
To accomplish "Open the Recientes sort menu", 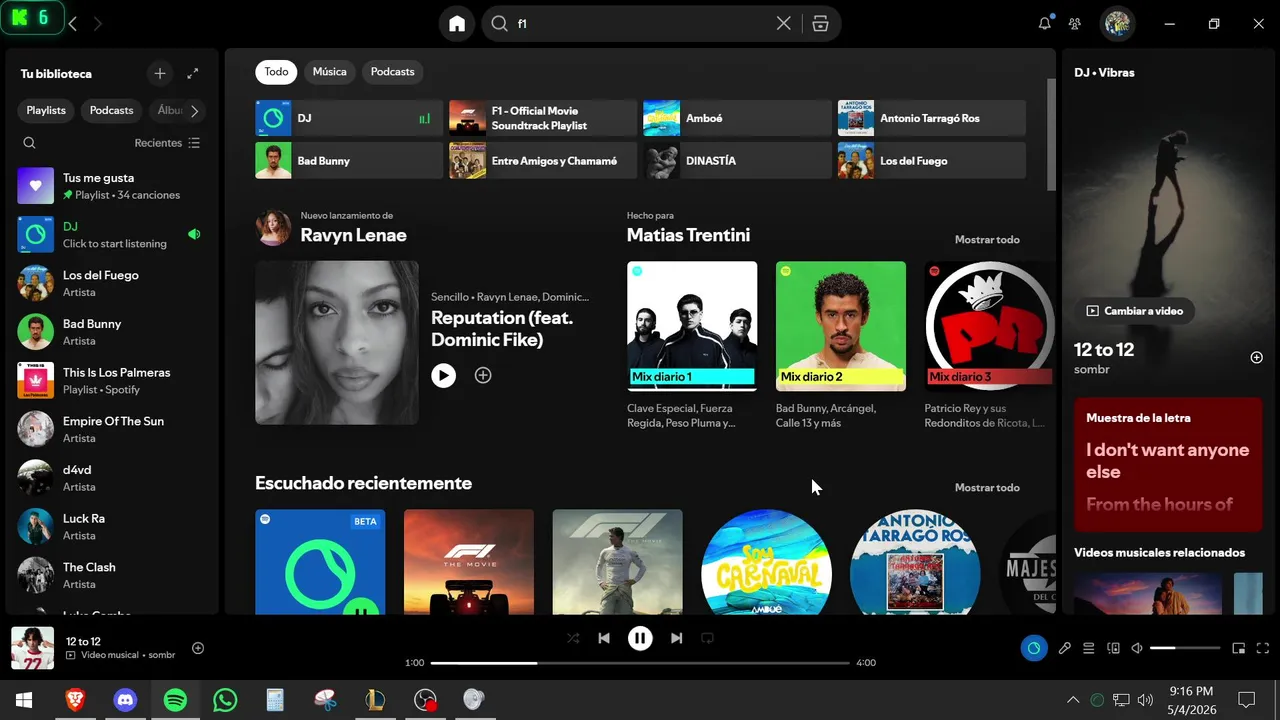I will [x=168, y=143].
